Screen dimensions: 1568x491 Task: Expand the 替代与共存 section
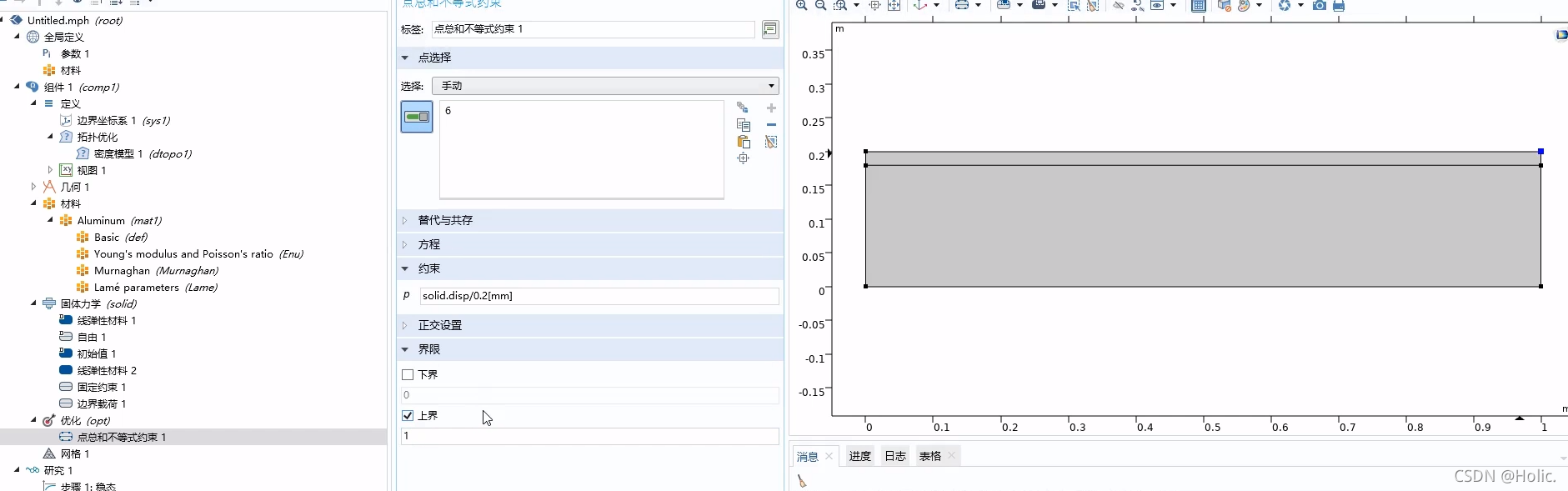[x=405, y=220]
